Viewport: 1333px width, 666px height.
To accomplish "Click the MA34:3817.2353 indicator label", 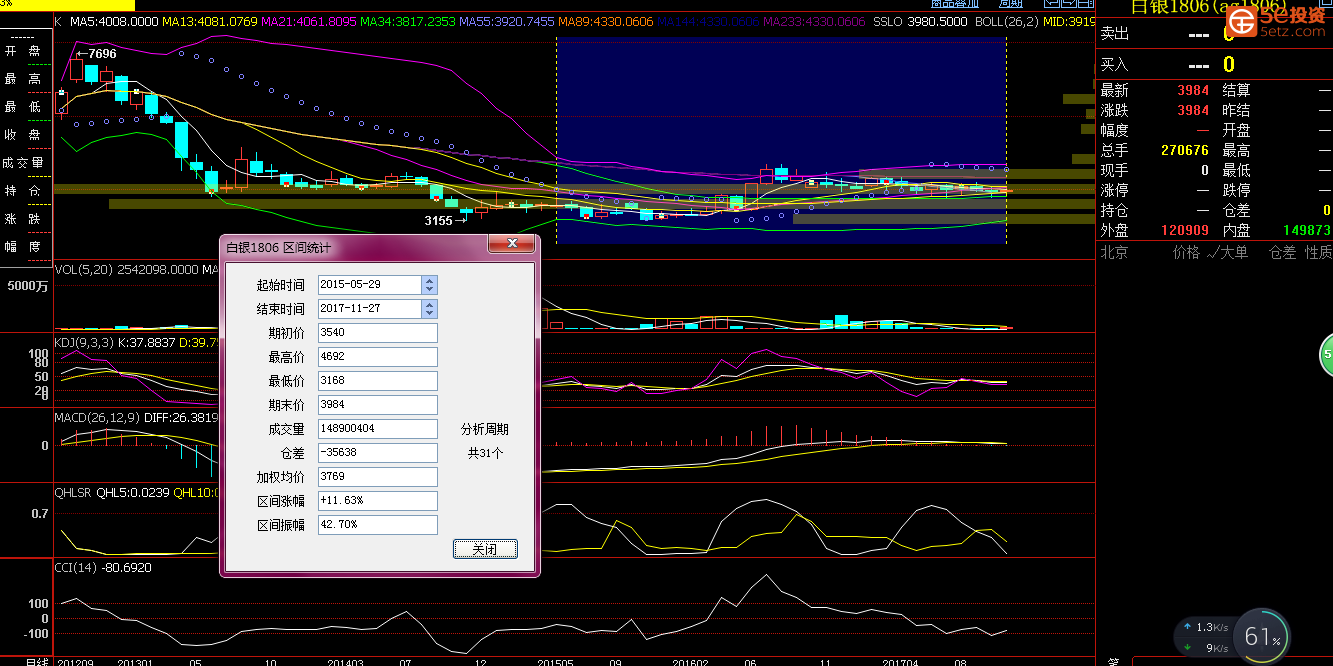I will (408, 21).
